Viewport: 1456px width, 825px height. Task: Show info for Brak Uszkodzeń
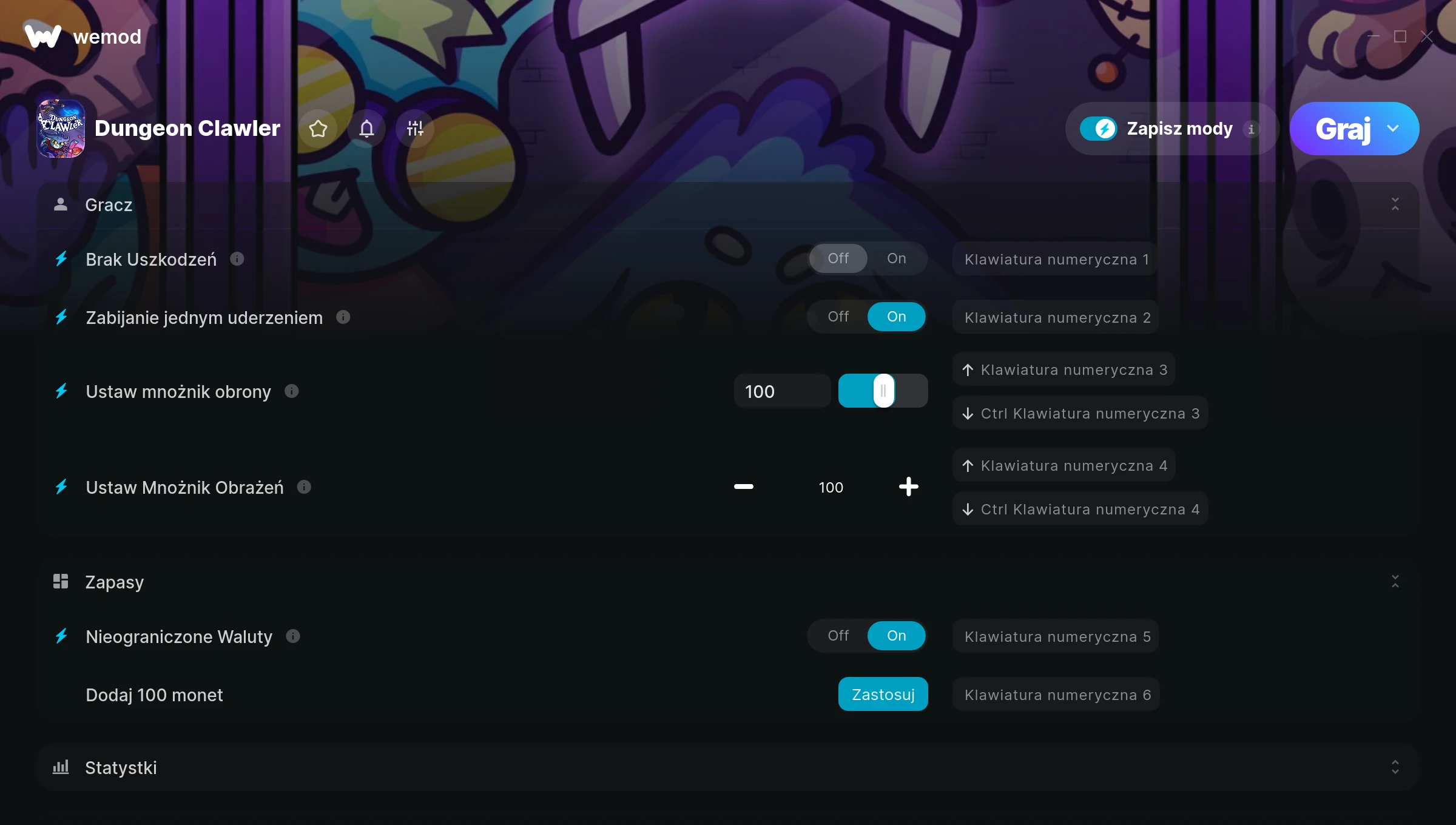tap(237, 259)
